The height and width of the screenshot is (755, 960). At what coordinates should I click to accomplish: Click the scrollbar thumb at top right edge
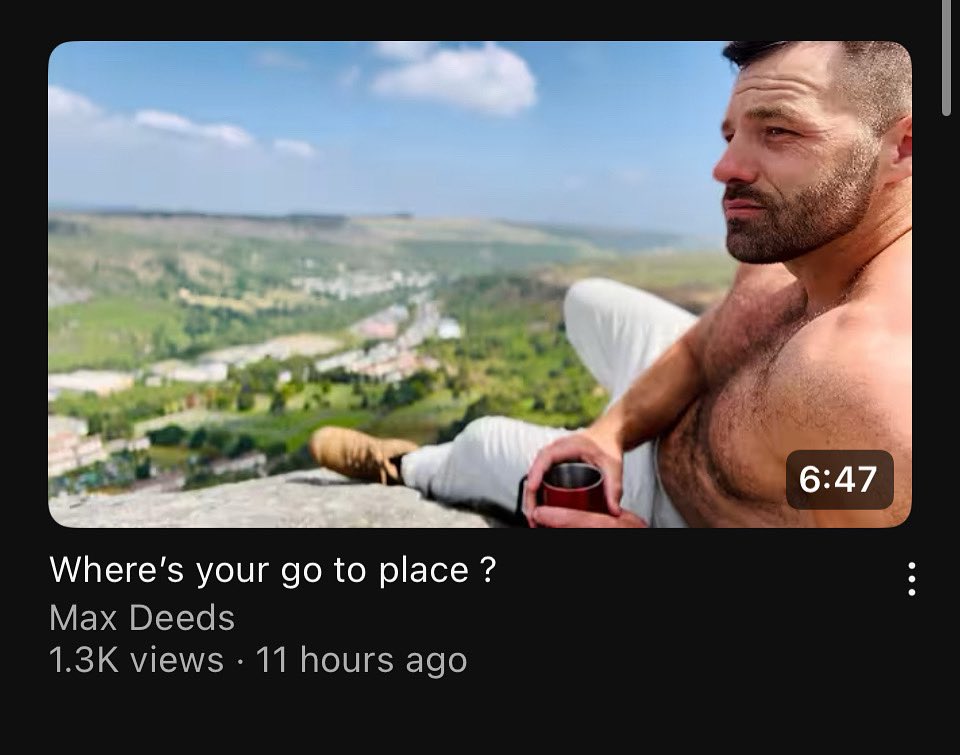coord(947,57)
